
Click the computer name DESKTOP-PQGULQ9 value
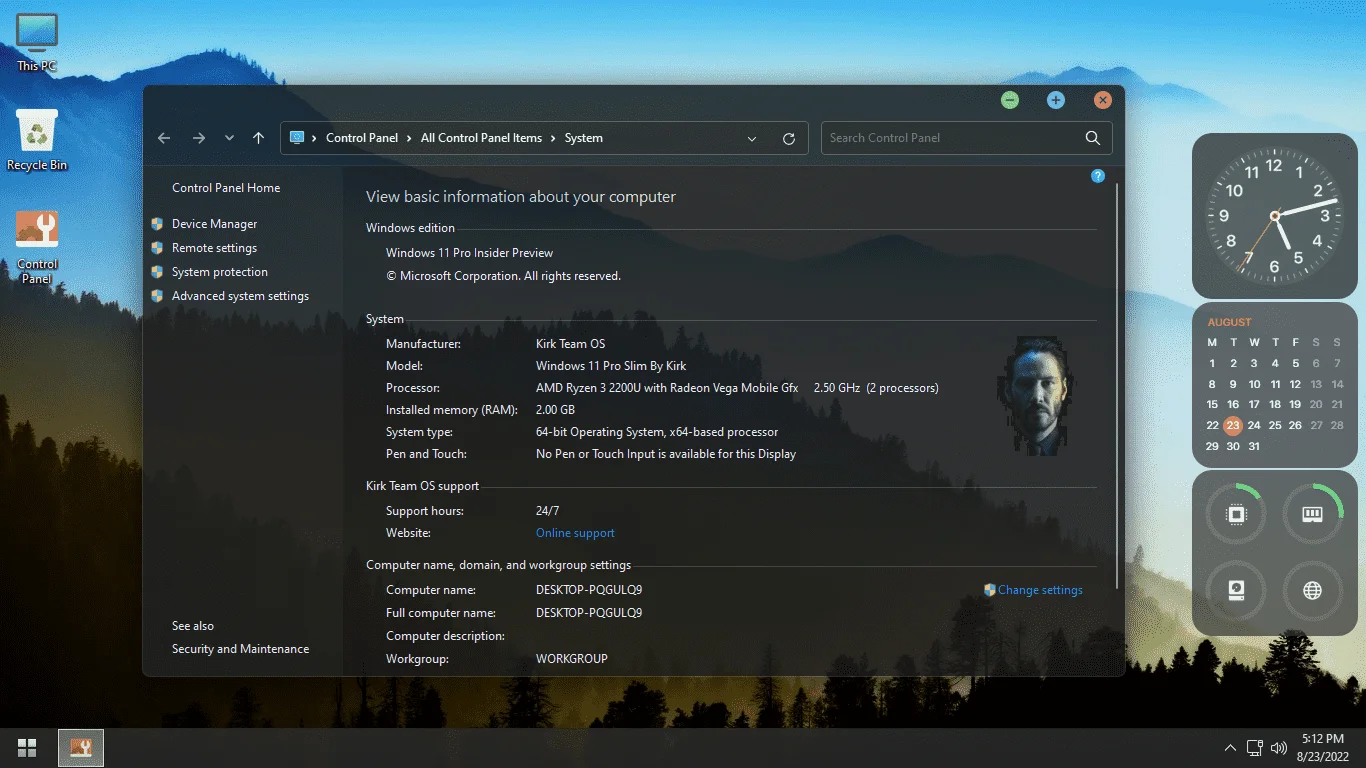click(589, 590)
